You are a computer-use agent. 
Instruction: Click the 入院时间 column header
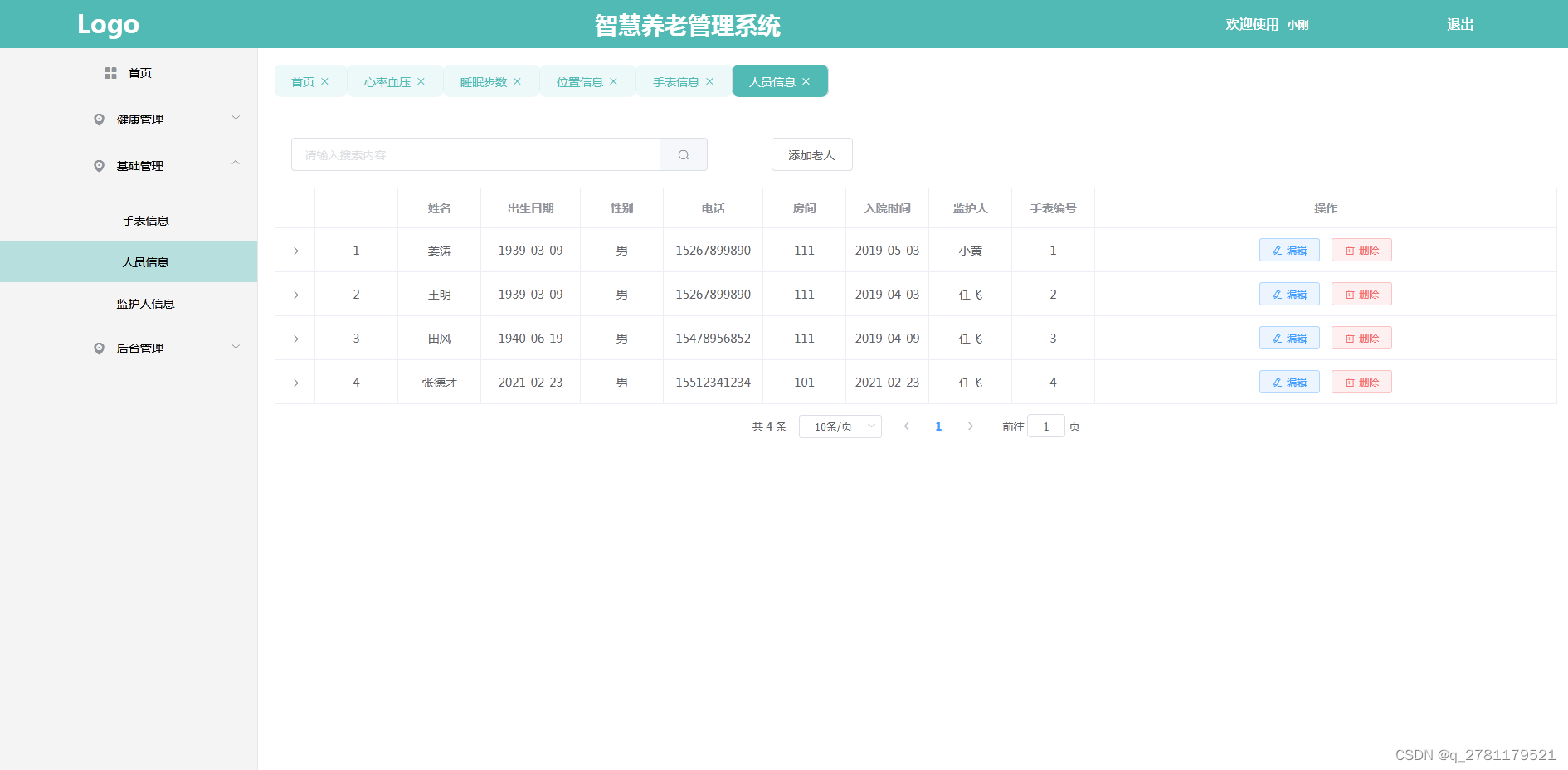pyautogui.click(x=888, y=208)
